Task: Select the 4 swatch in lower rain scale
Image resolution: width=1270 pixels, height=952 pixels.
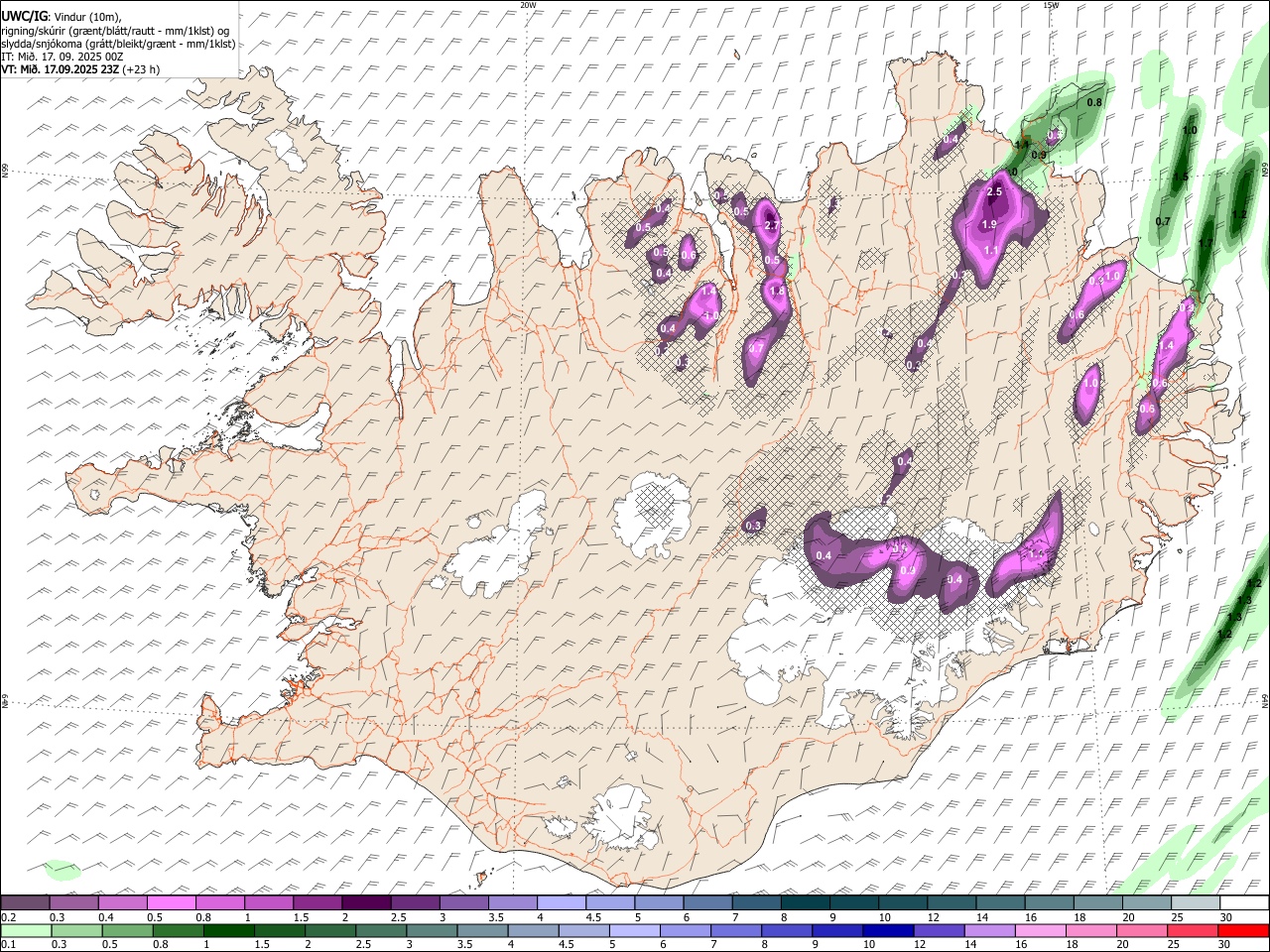Action: pos(533,931)
